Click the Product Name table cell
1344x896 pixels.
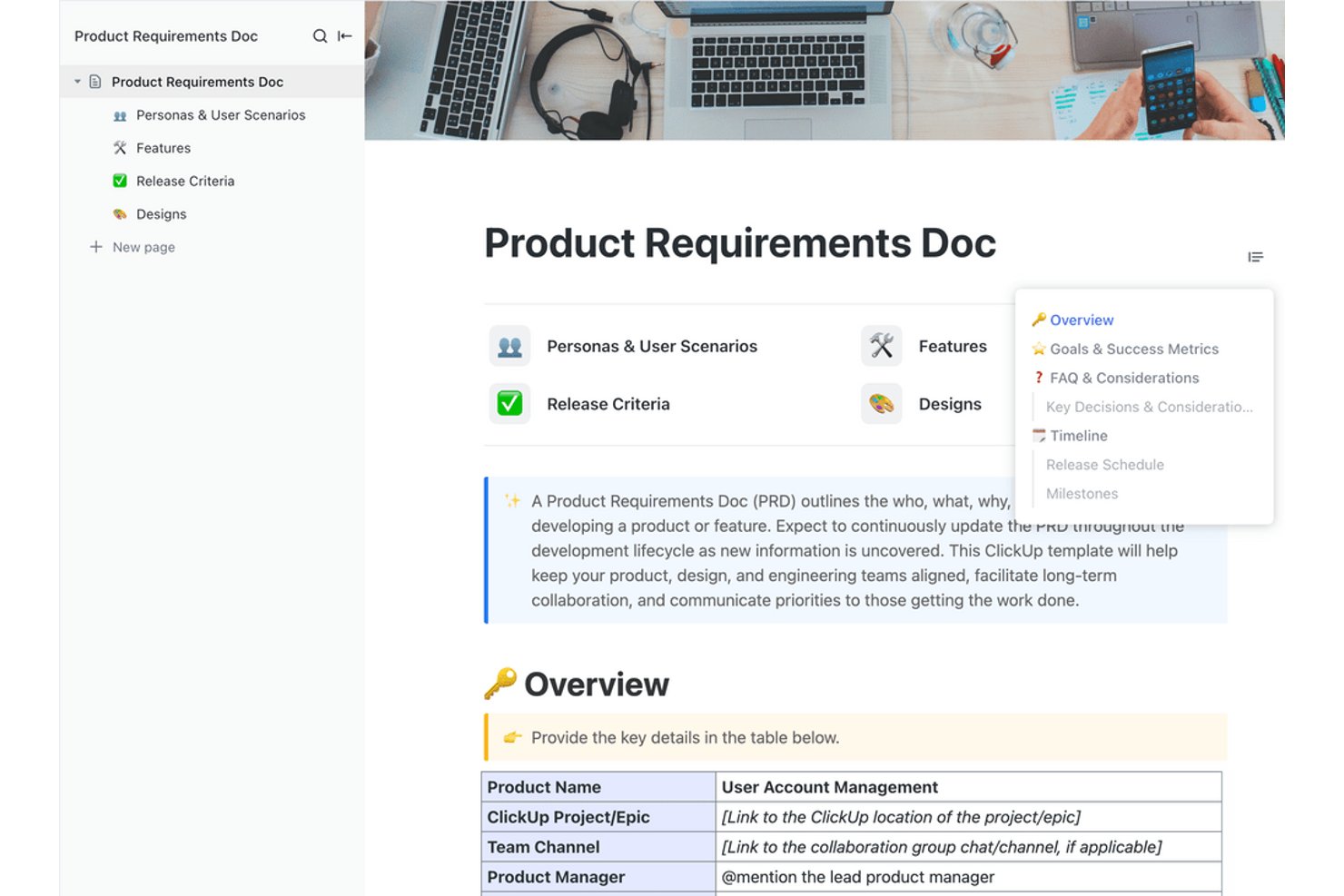(x=598, y=787)
